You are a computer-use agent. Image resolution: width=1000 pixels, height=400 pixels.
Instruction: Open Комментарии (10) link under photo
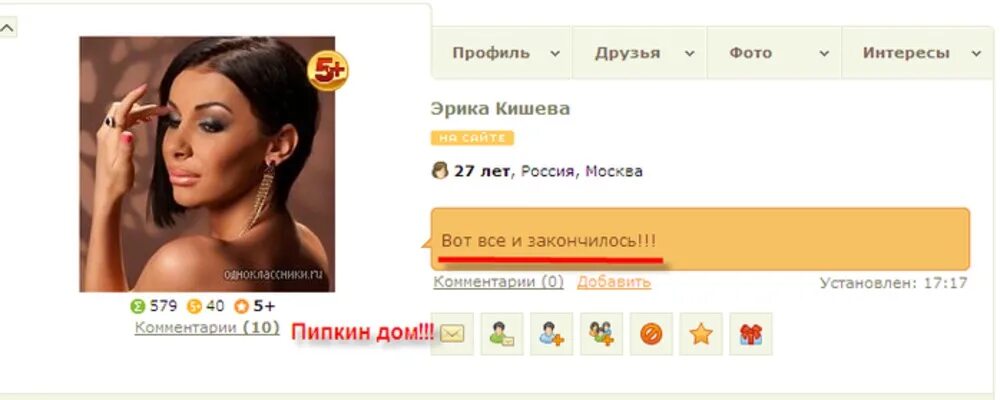click(207, 328)
